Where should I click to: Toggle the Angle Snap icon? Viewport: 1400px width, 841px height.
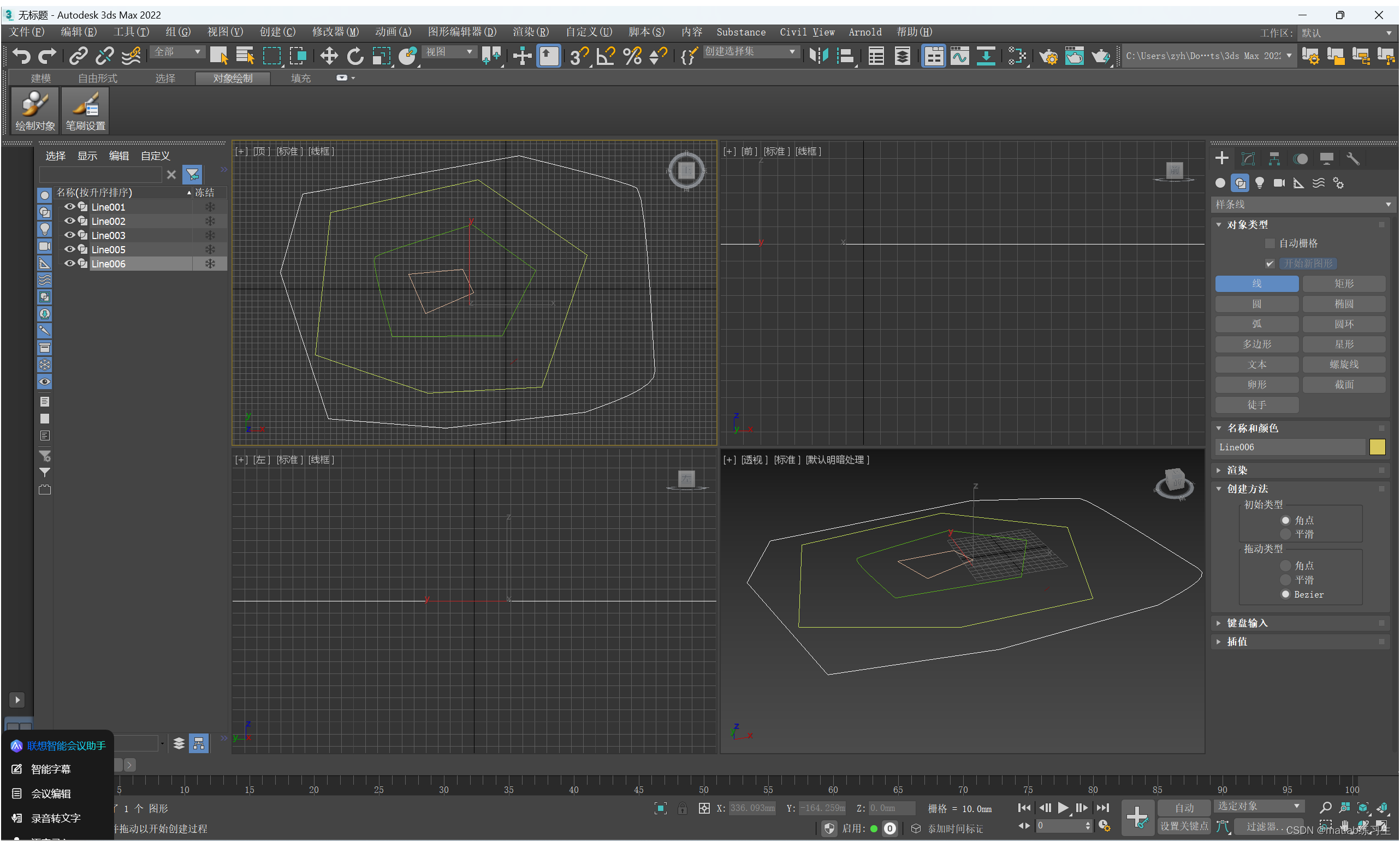tap(606, 56)
